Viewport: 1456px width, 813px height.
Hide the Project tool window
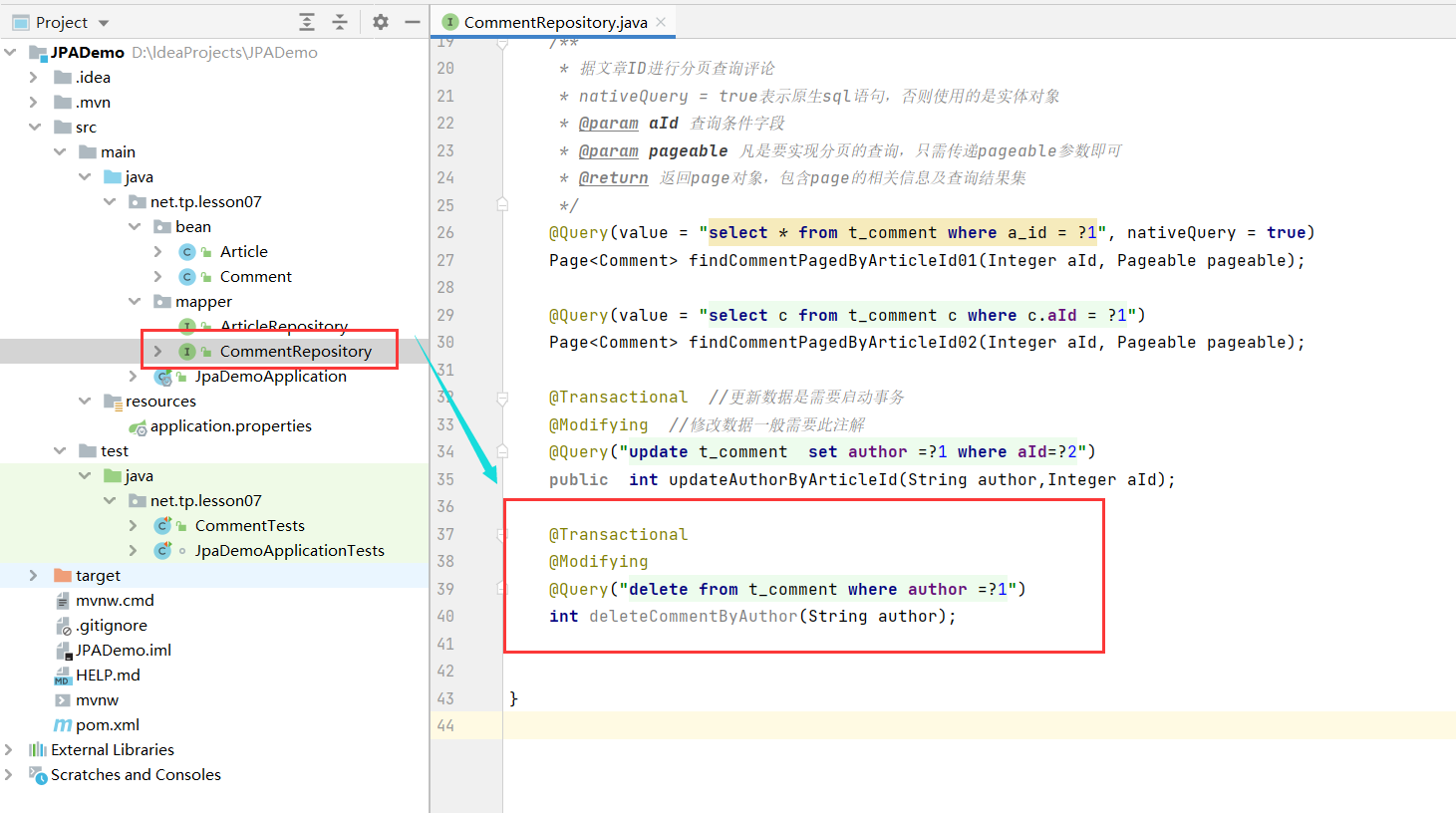pos(412,22)
